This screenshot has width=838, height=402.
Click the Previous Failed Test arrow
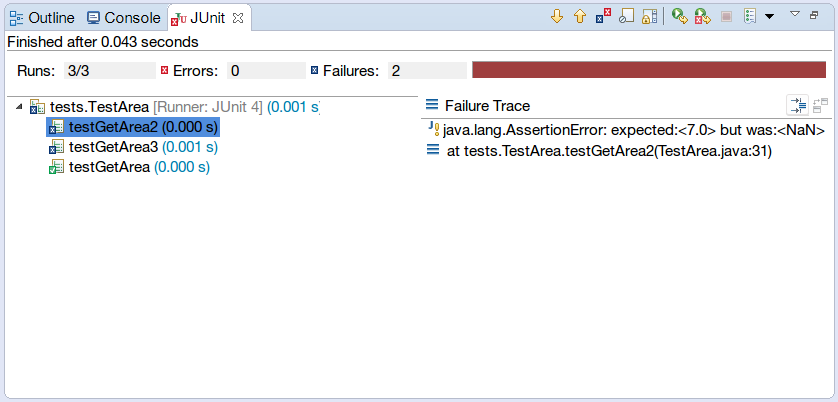click(x=579, y=16)
